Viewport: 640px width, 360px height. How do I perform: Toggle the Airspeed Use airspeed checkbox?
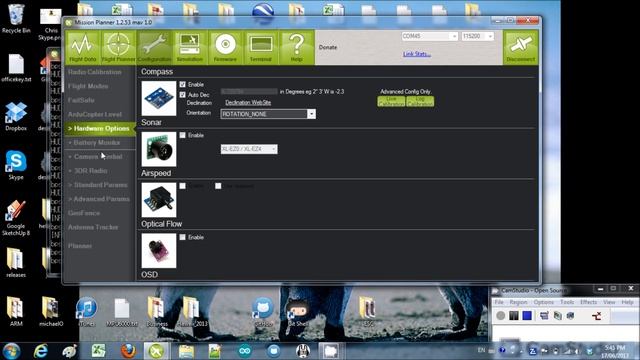(x=218, y=186)
